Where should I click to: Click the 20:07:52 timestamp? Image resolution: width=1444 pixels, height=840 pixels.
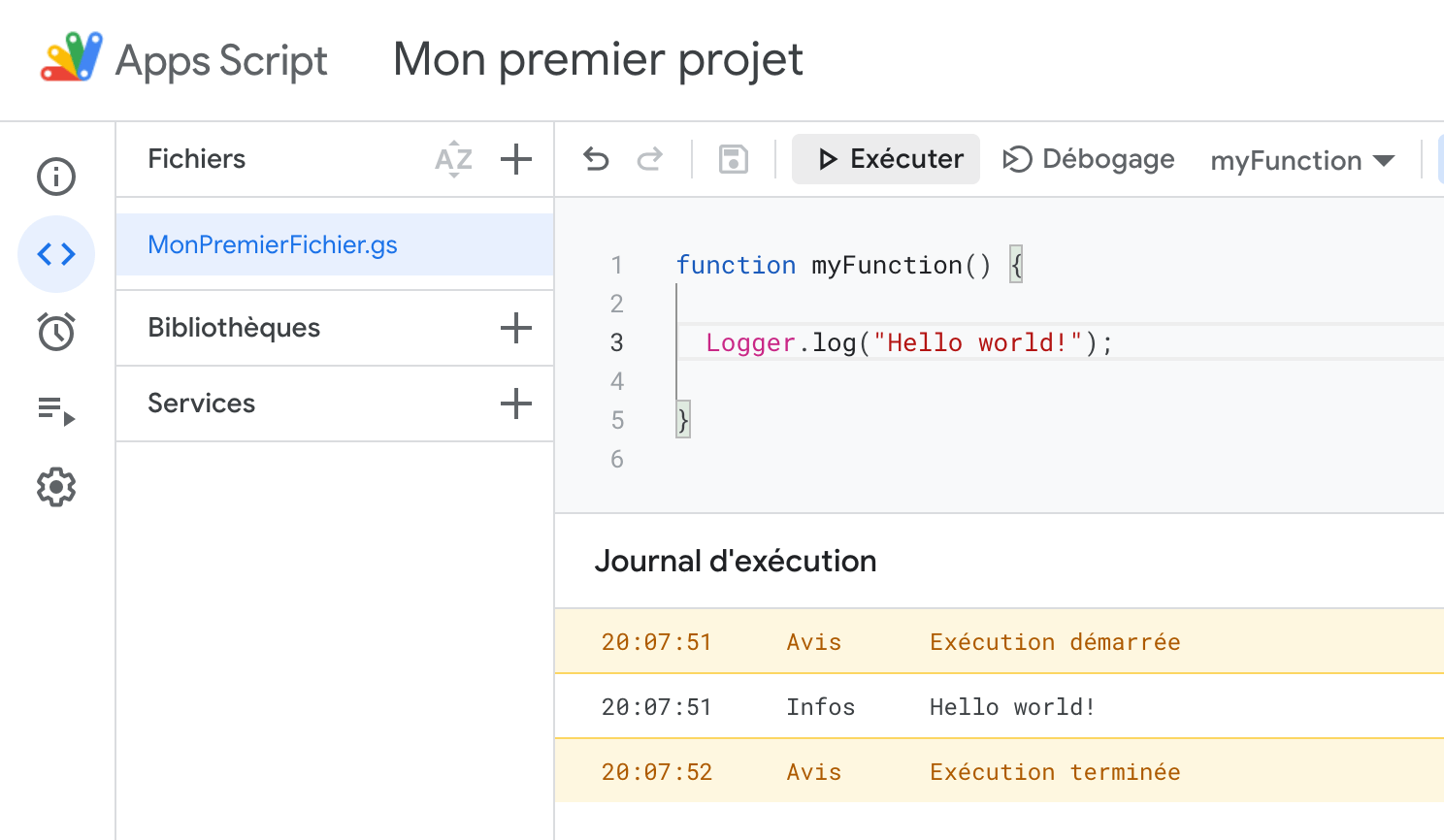click(x=657, y=772)
